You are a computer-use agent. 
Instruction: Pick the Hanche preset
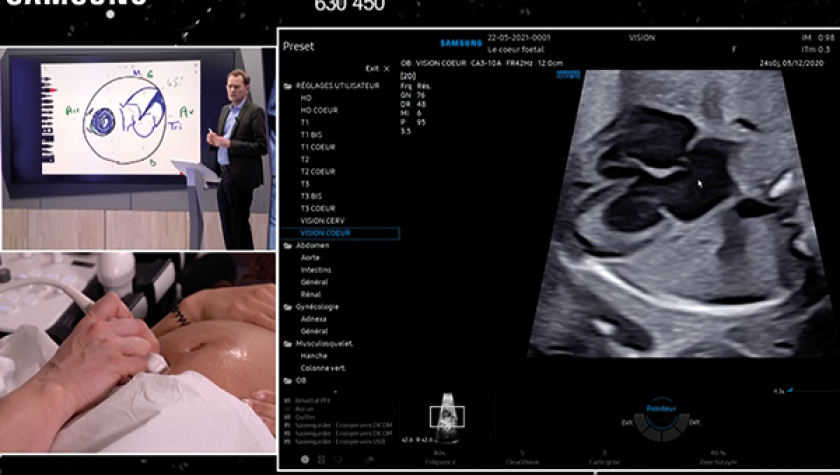click(314, 356)
